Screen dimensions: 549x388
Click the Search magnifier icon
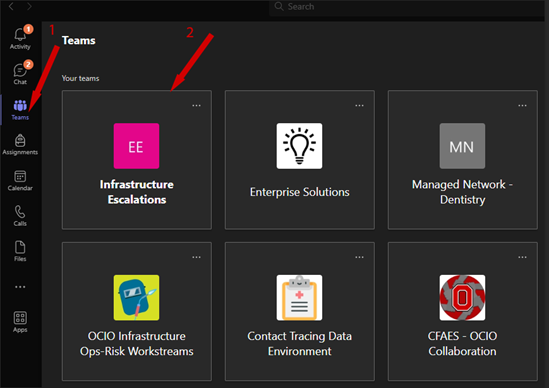[279, 6]
